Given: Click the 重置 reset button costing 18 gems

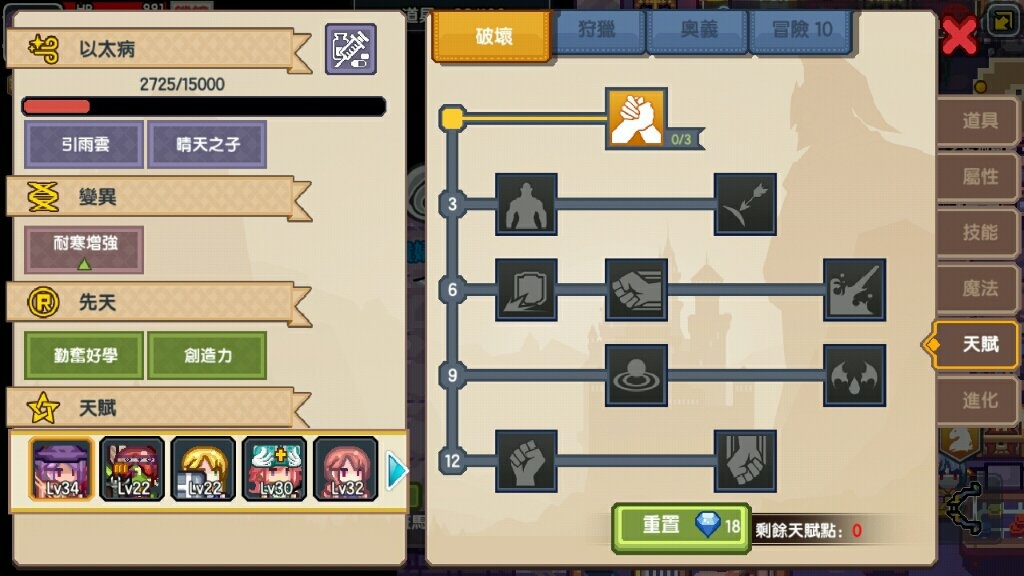Looking at the screenshot, I should point(681,526).
